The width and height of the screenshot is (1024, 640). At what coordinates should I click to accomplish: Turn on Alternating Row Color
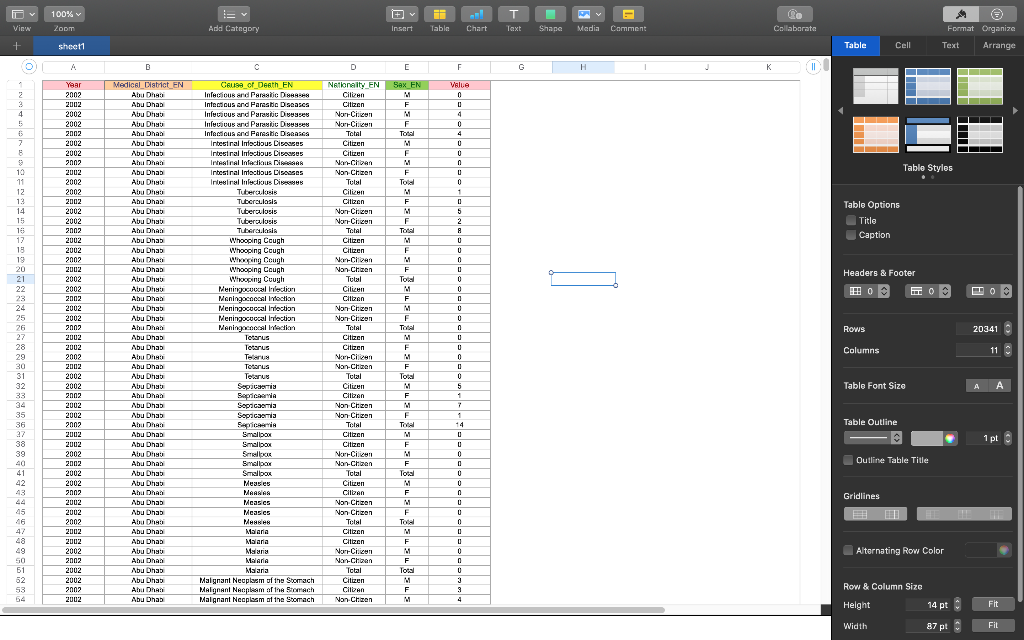point(849,550)
